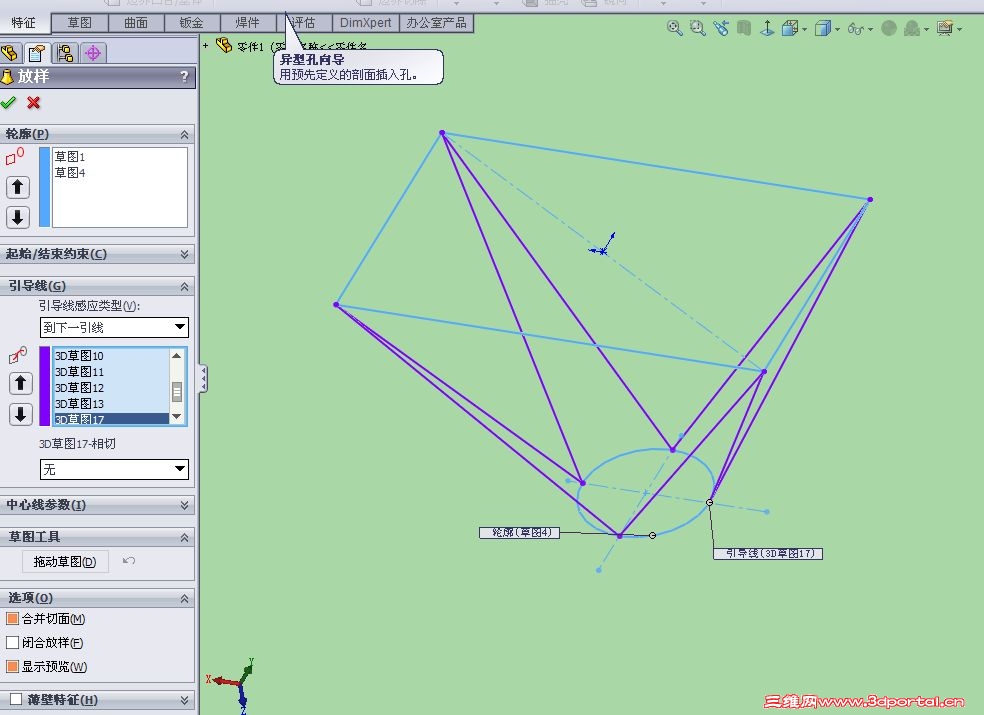The width and height of the screenshot is (984, 715).
Task: Click the view triad at bottom-left of viewport
Action: click(x=233, y=685)
